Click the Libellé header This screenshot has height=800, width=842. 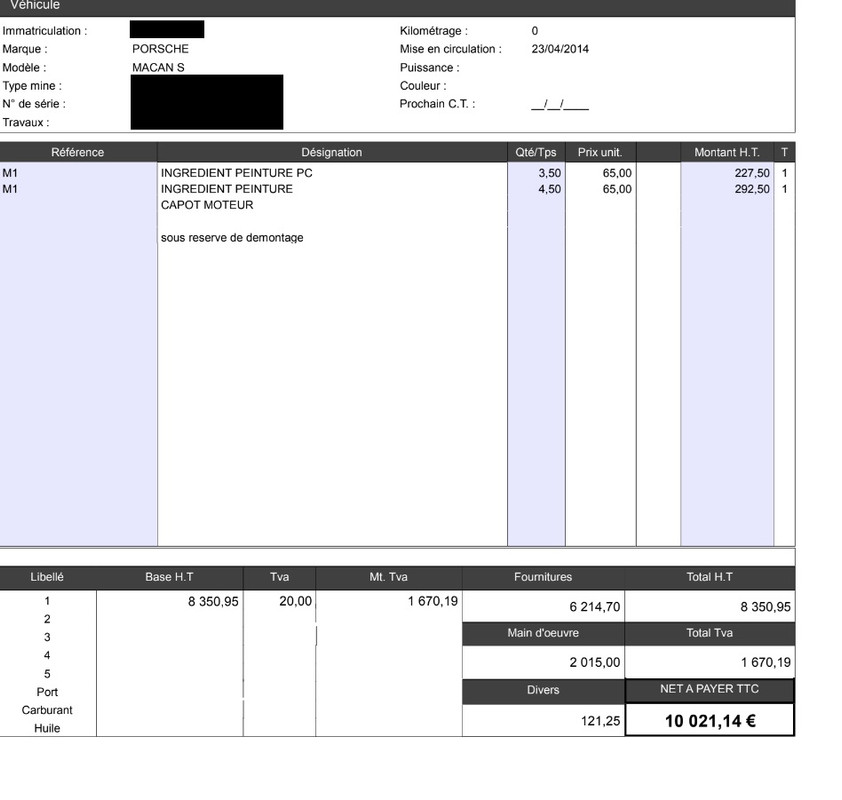[x=47, y=577]
